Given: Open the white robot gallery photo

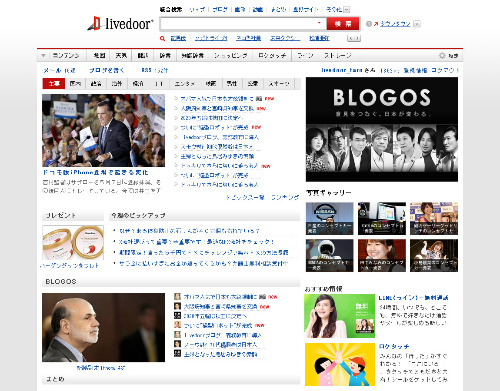Looking at the screenshot, I should tap(330, 255).
